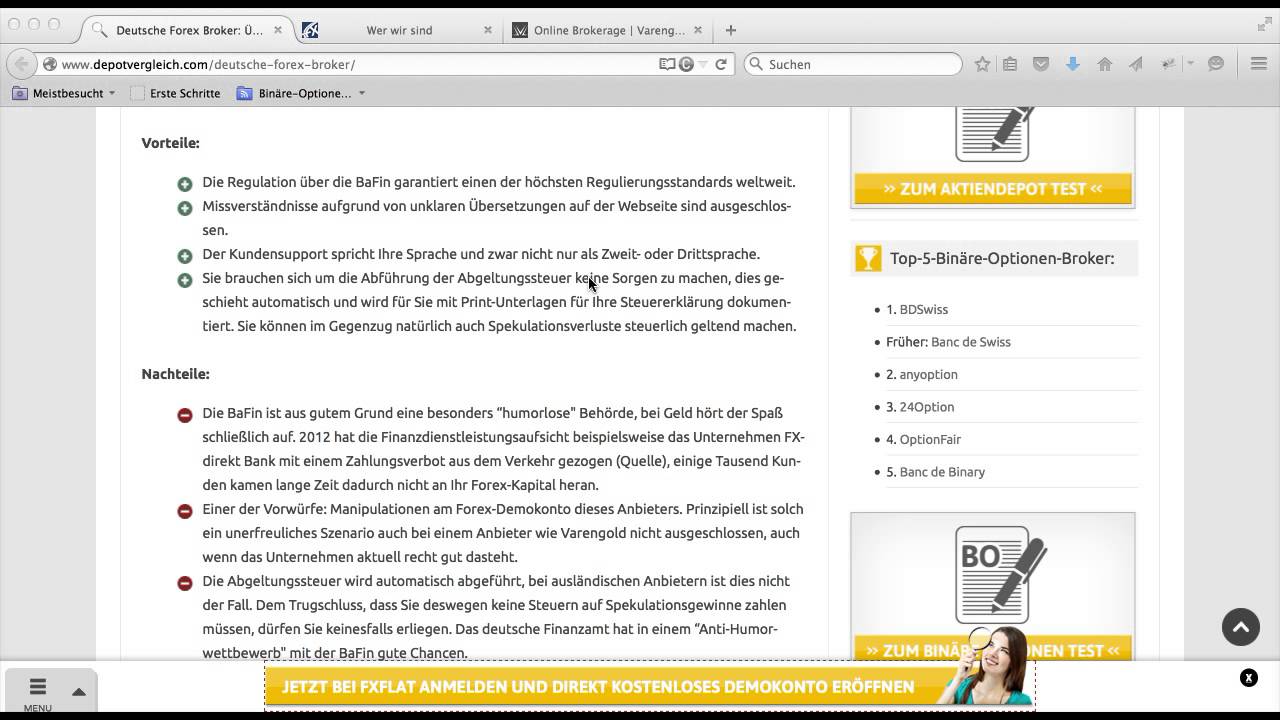
Task: Close the Deutsche Forex Broker tab
Action: (278, 30)
